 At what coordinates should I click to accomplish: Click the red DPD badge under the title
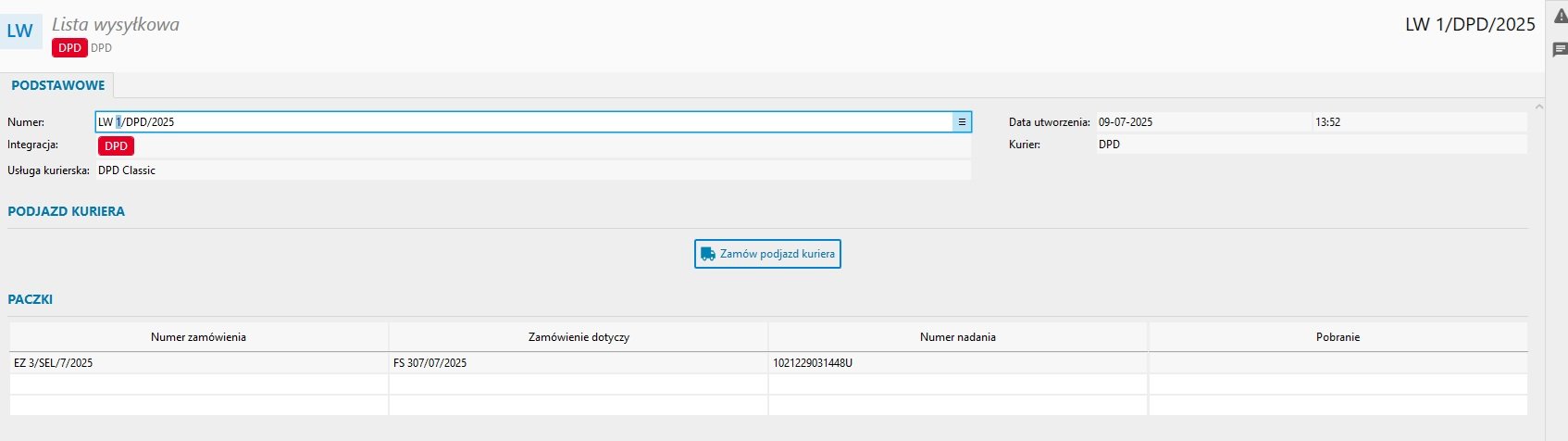pos(69,48)
